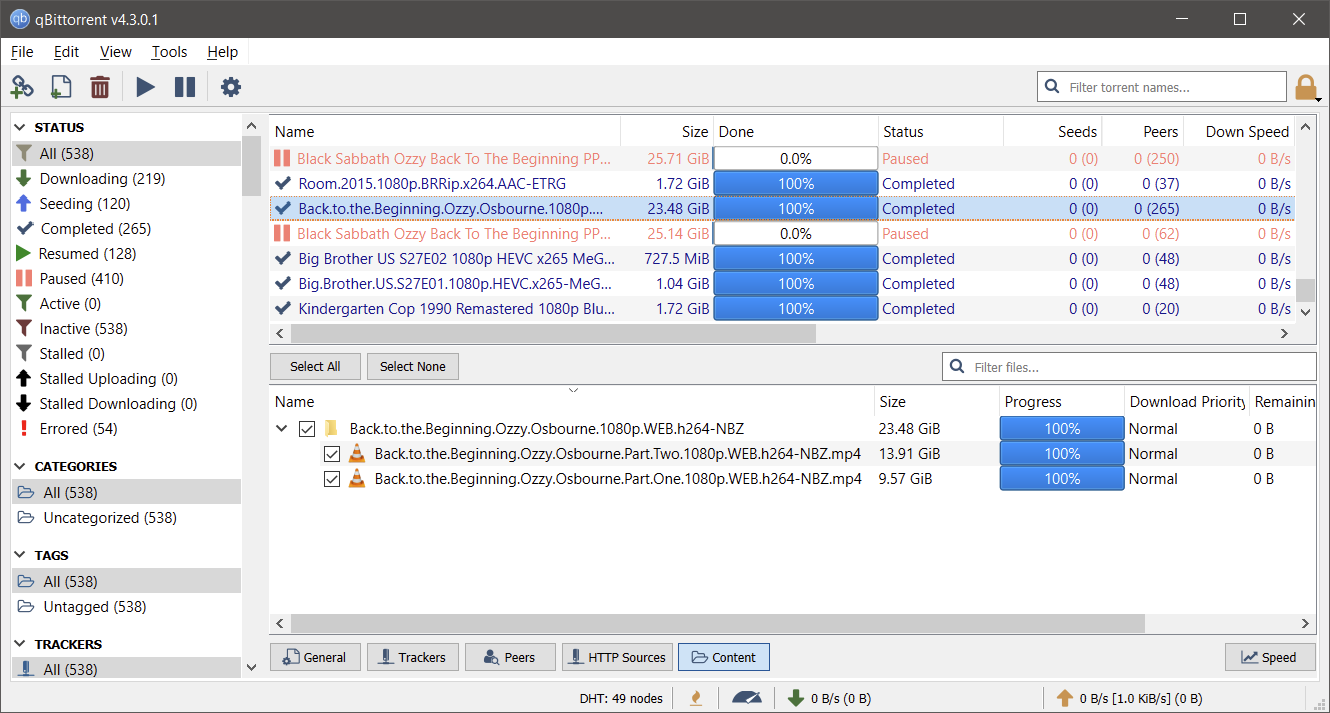The width and height of the screenshot is (1330, 713).
Task: Select the Big.Brother.US.S27E01 torrent row
Action: coord(782,284)
